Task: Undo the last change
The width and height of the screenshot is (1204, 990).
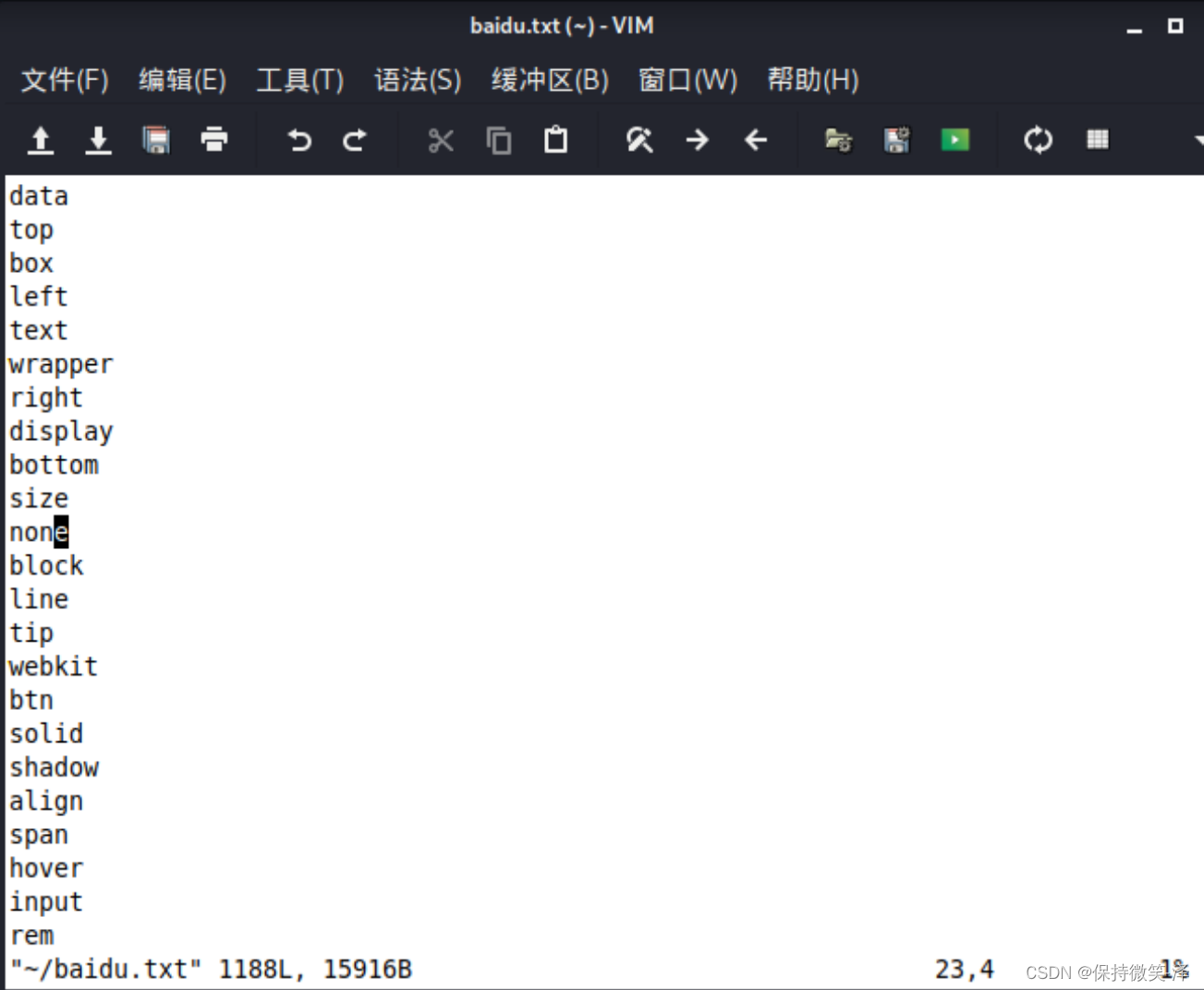Action: 298,141
